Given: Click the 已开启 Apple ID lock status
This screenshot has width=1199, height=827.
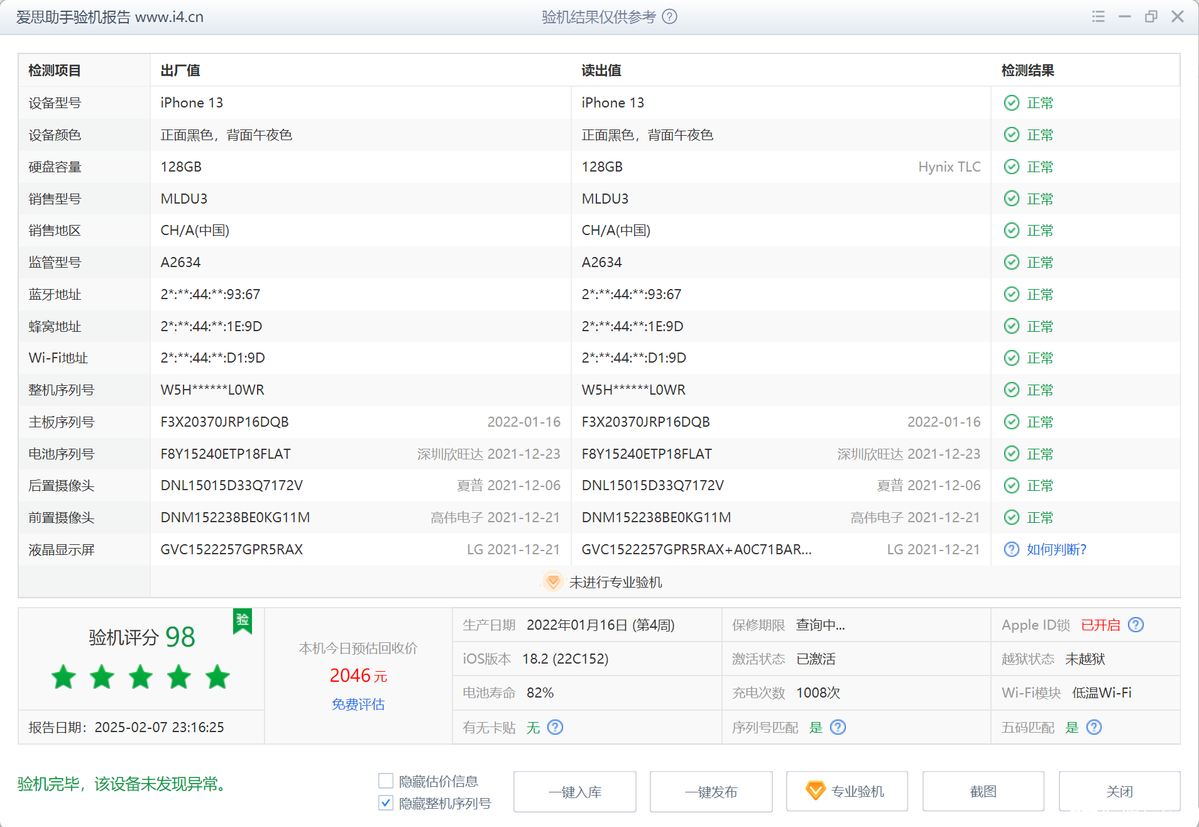Looking at the screenshot, I should click(x=1100, y=624).
